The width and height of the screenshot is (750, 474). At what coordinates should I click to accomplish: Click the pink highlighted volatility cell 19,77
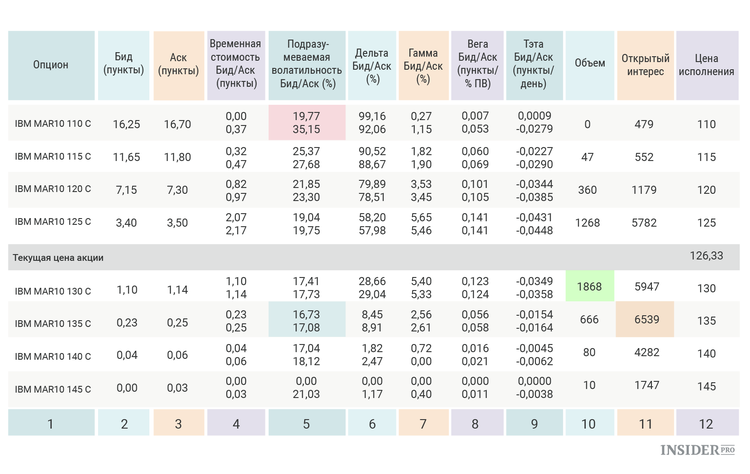[x=307, y=122]
